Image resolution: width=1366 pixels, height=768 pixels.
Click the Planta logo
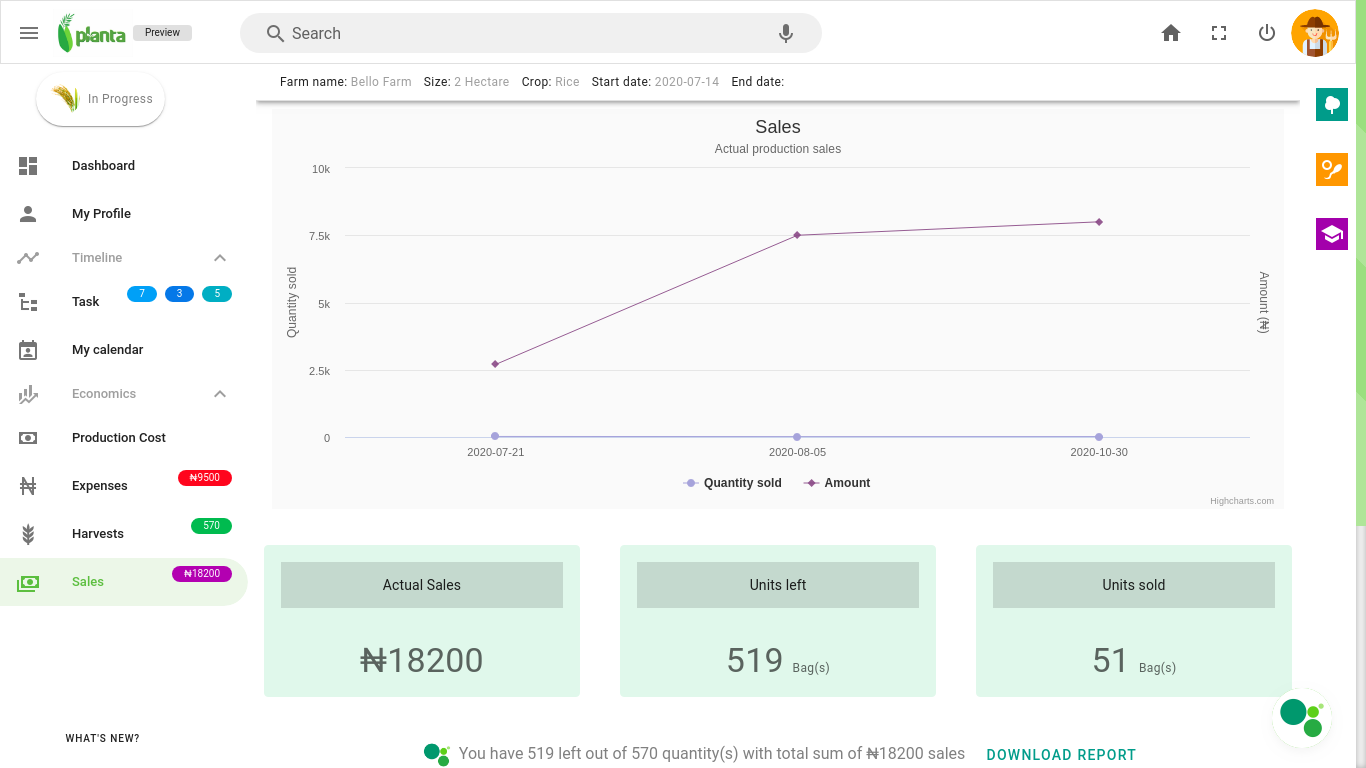[91, 33]
